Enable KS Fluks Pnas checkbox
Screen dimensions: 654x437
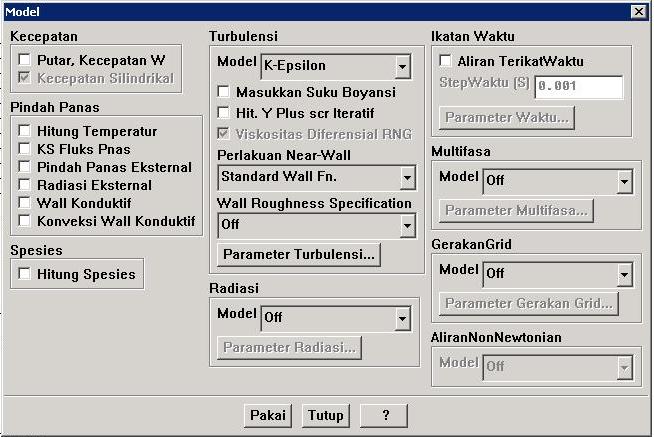point(25,149)
